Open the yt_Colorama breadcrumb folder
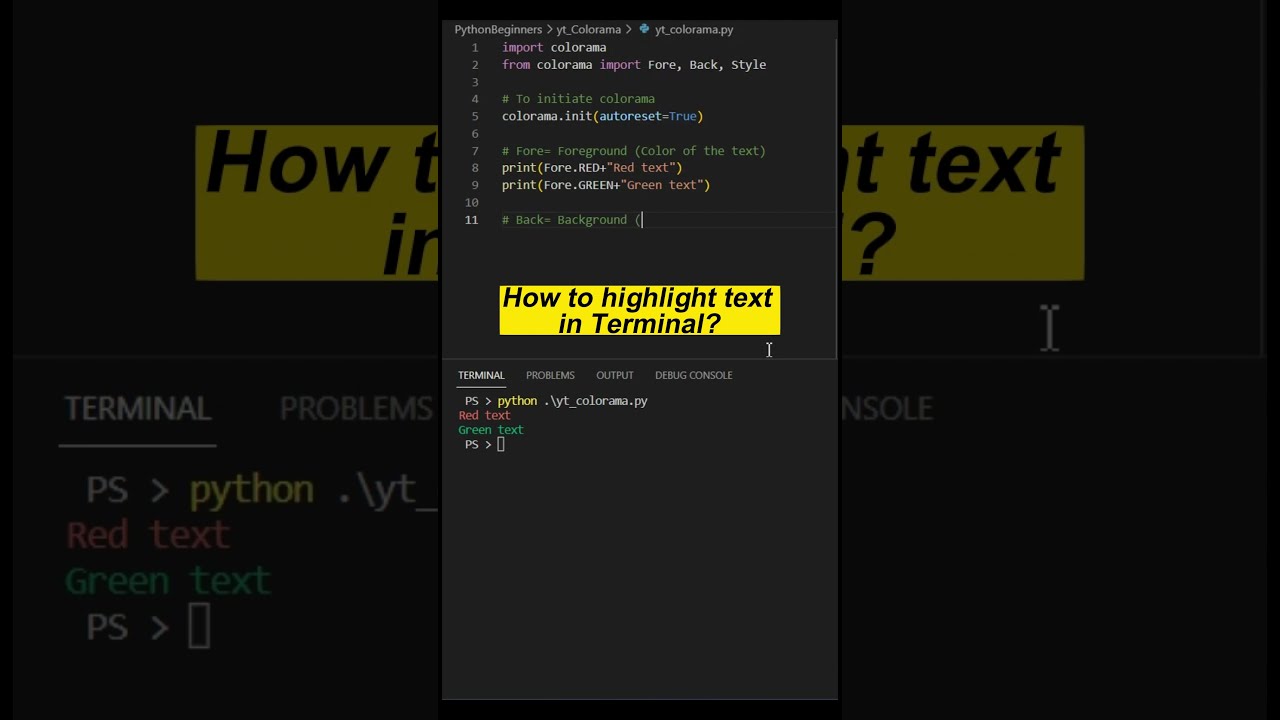Image resolution: width=1280 pixels, height=720 pixels. [x=589, y=30]
